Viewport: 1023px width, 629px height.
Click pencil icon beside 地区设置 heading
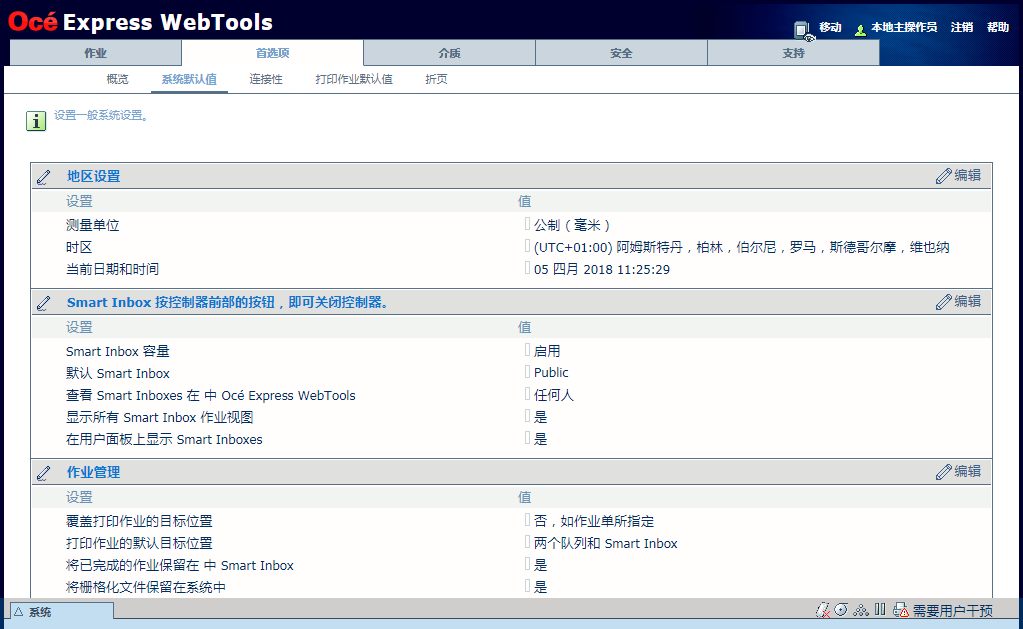point(44,177)
